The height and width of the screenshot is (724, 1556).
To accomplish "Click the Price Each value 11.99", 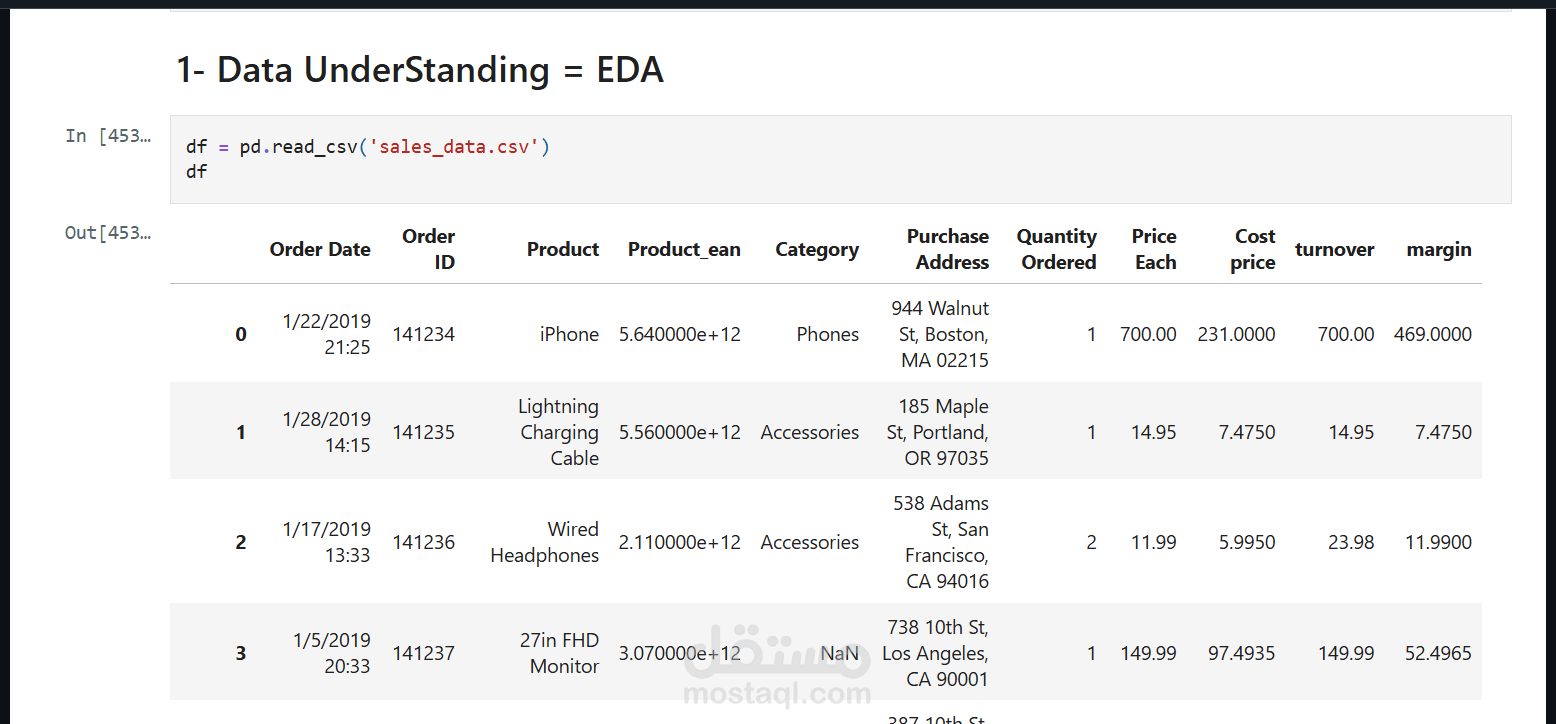I will (1154, 542).
